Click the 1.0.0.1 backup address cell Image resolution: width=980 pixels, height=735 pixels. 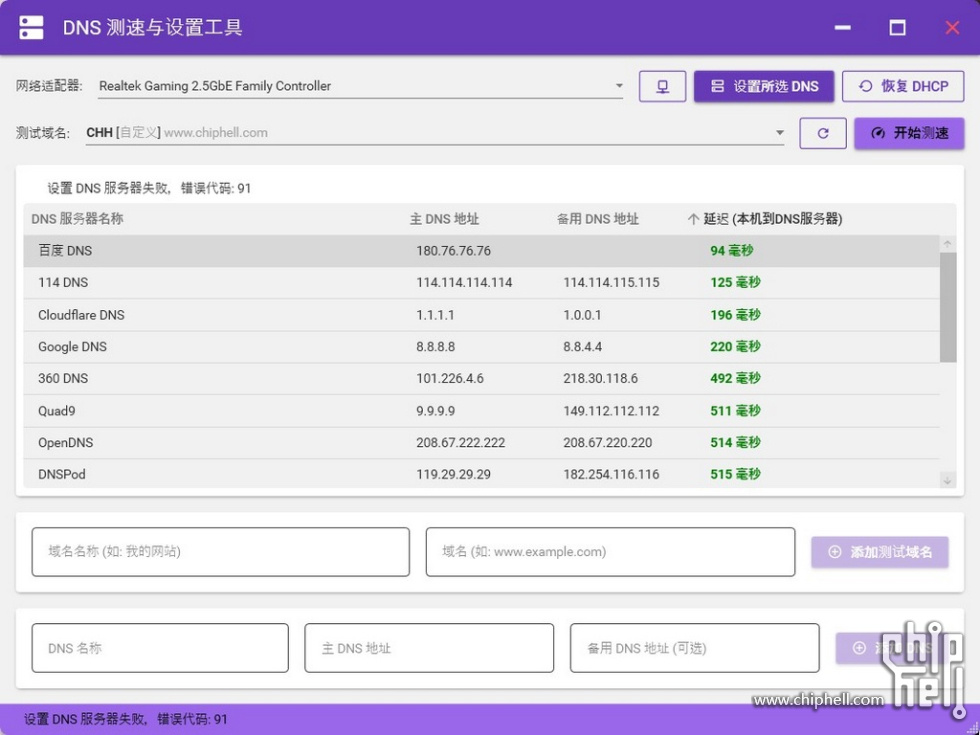pyautogui.click(x=582, y=315)
